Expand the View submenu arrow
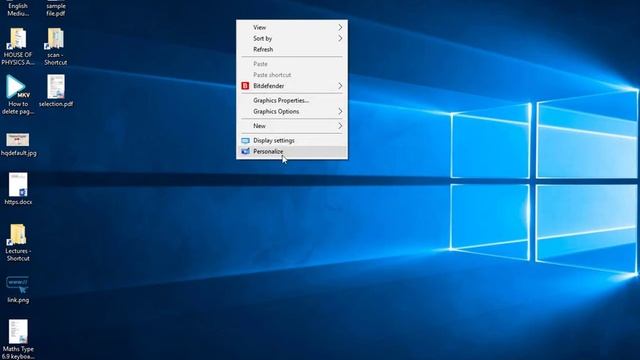 [x=340, y=27]
